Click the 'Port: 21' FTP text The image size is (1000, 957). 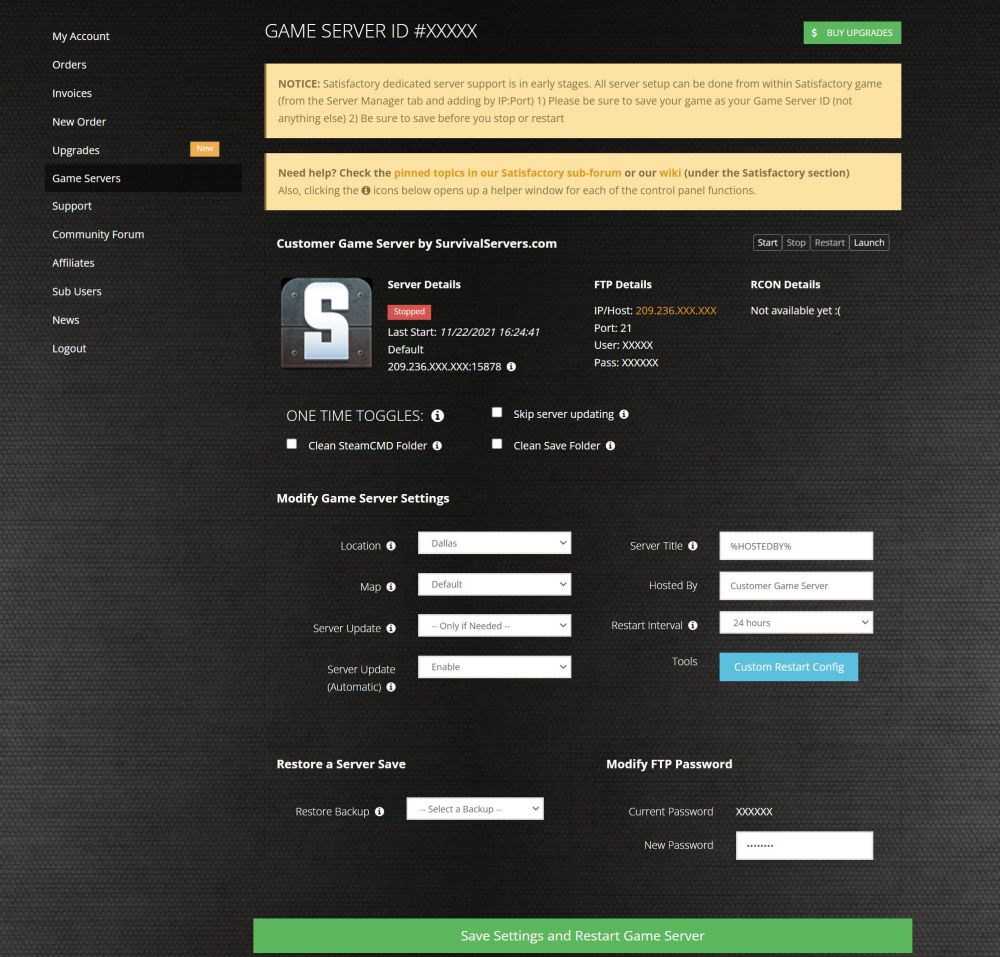click(x=612, y=328)
